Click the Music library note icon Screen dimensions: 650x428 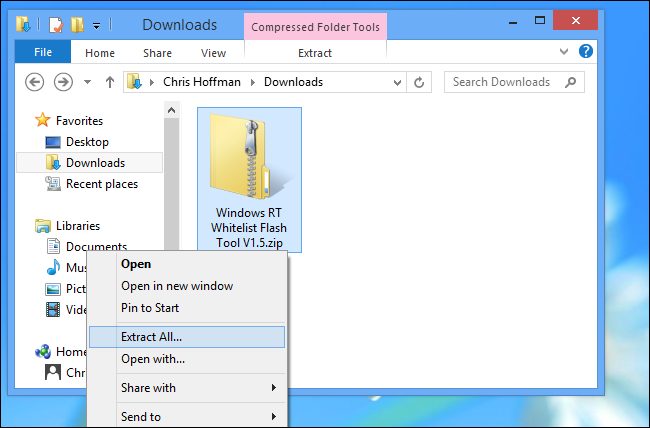click(53, 267)
